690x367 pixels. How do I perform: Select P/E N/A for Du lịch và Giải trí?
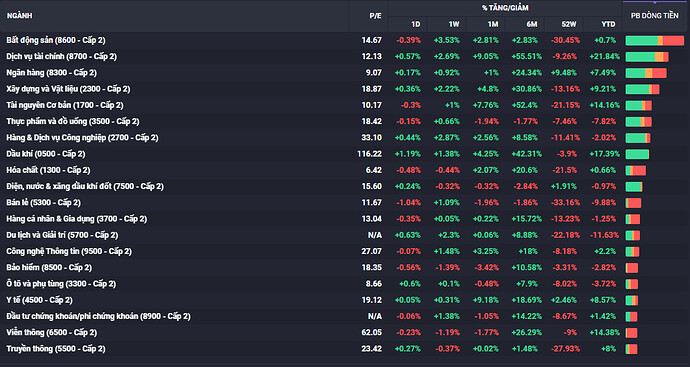[x=375, y=235]
